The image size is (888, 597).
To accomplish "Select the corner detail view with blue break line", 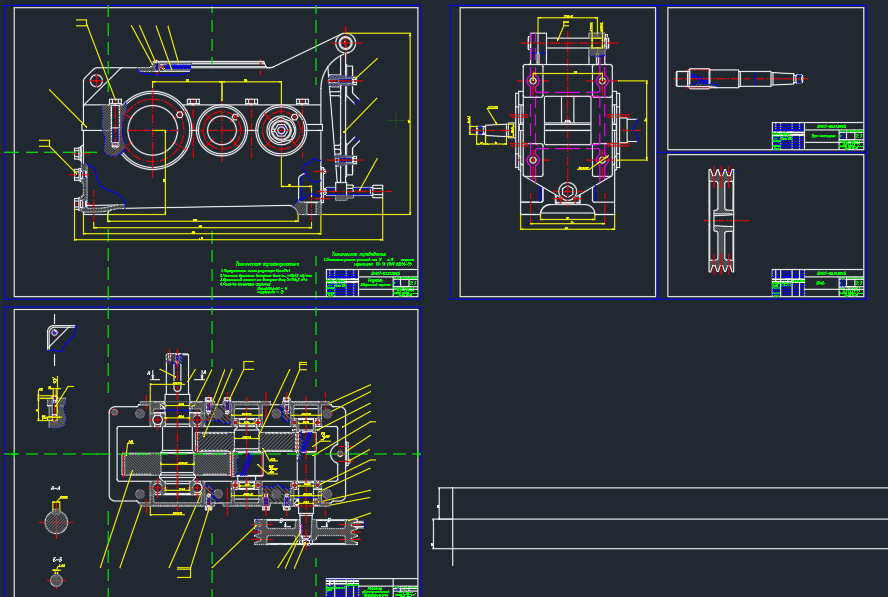I will (x=60, y=338).
